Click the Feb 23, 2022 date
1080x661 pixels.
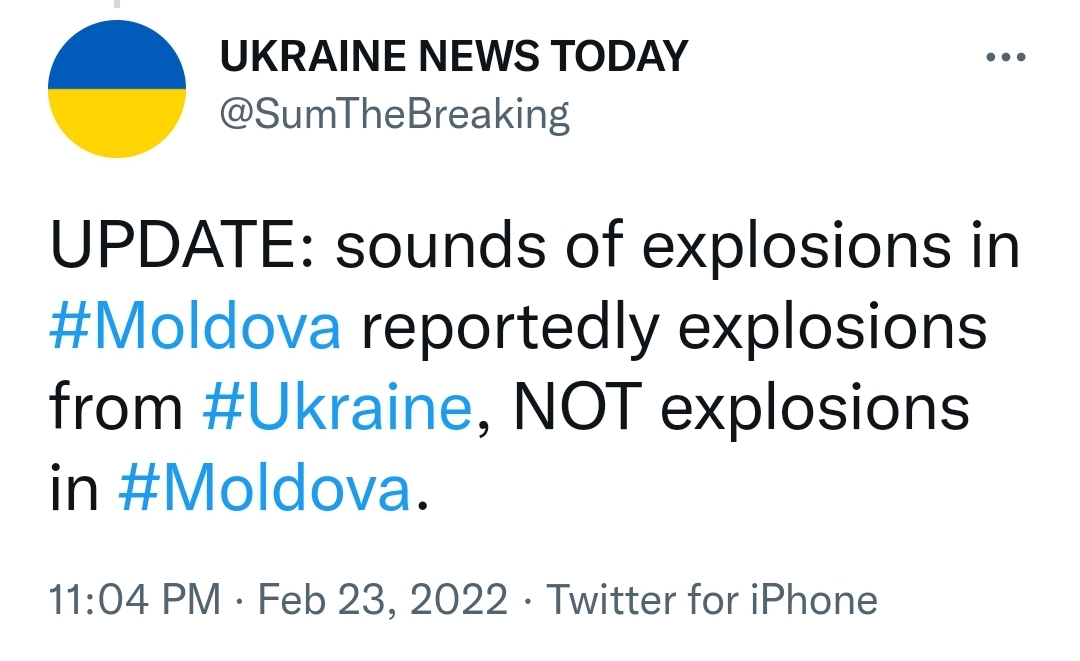383,600
